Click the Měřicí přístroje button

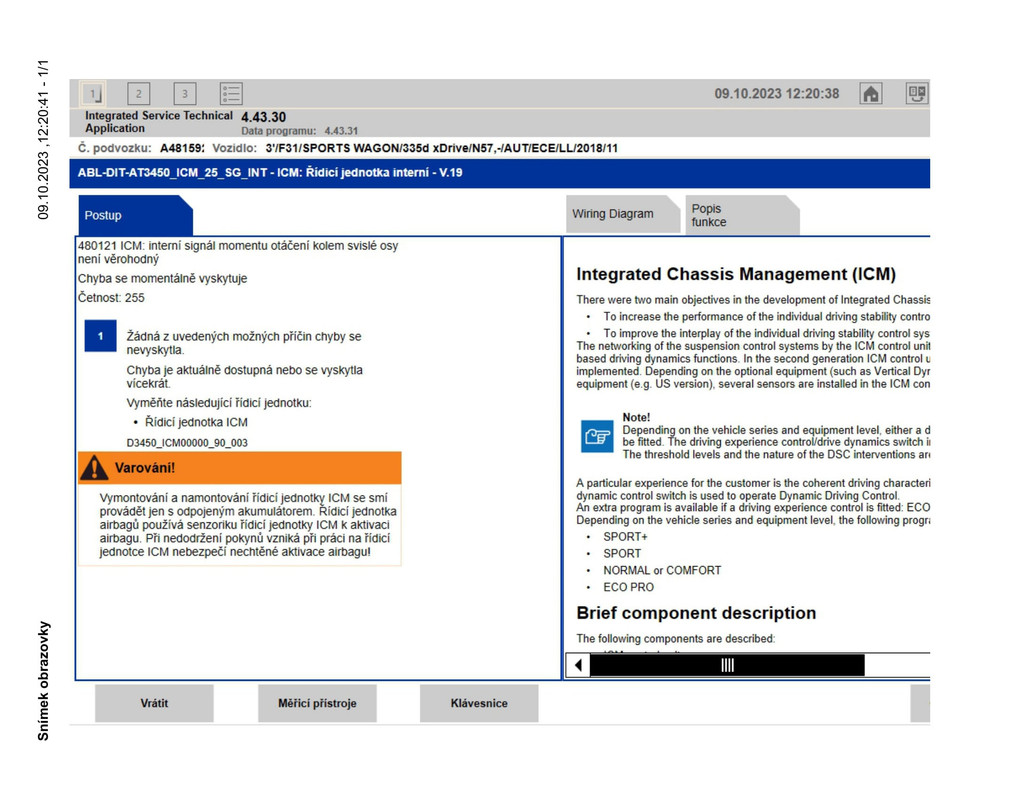point(317,703)
